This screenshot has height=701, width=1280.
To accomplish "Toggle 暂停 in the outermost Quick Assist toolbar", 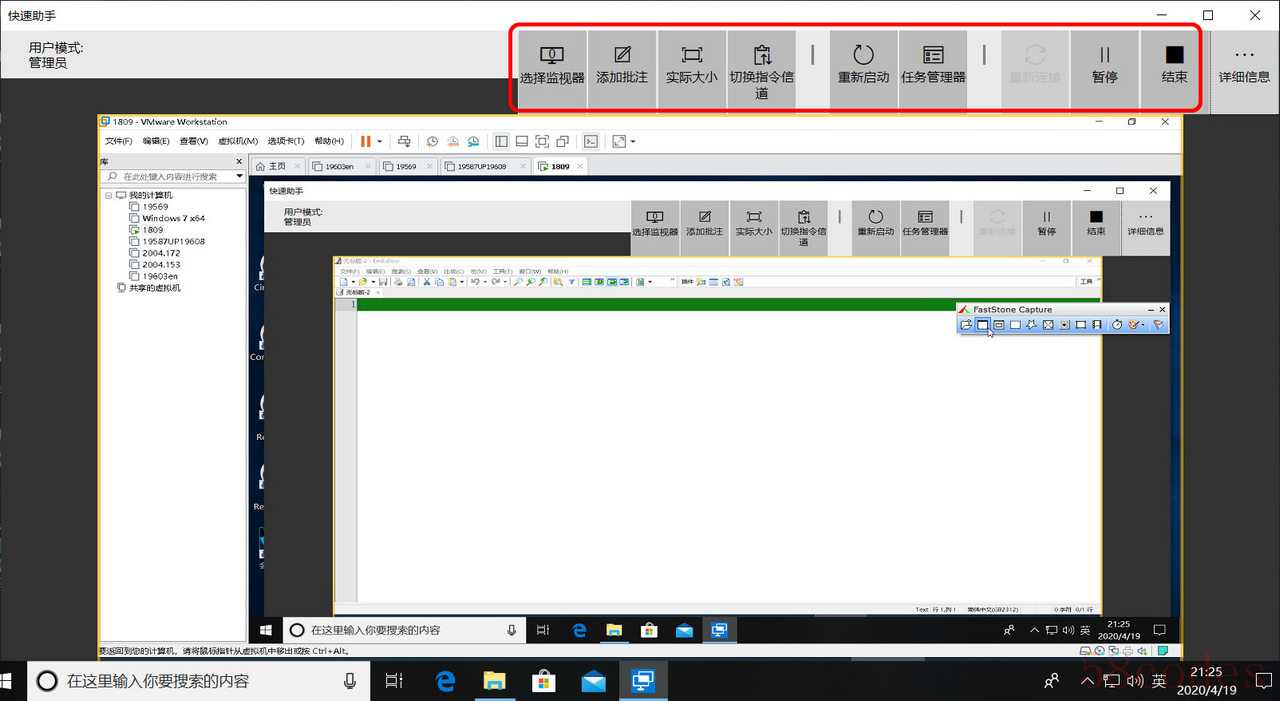I will coord(1105,65).
